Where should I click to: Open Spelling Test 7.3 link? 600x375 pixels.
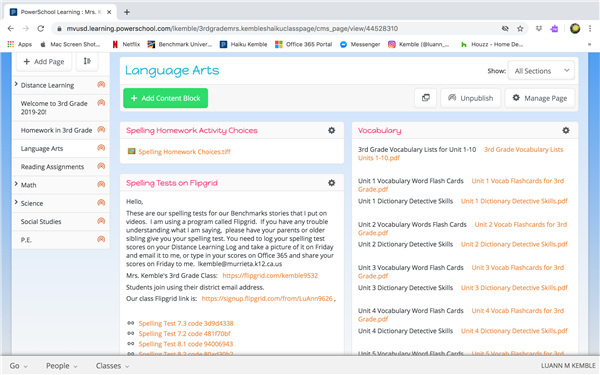point(186,323)
